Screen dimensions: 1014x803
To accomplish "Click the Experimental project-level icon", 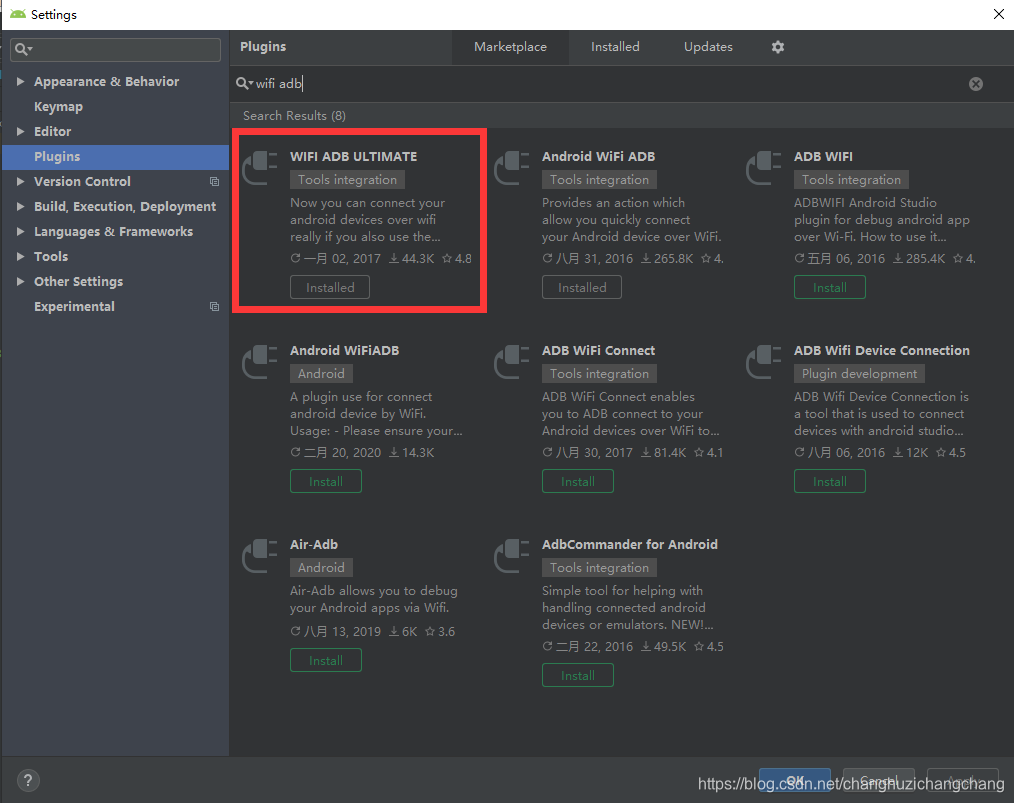I will tap(214, 306).
